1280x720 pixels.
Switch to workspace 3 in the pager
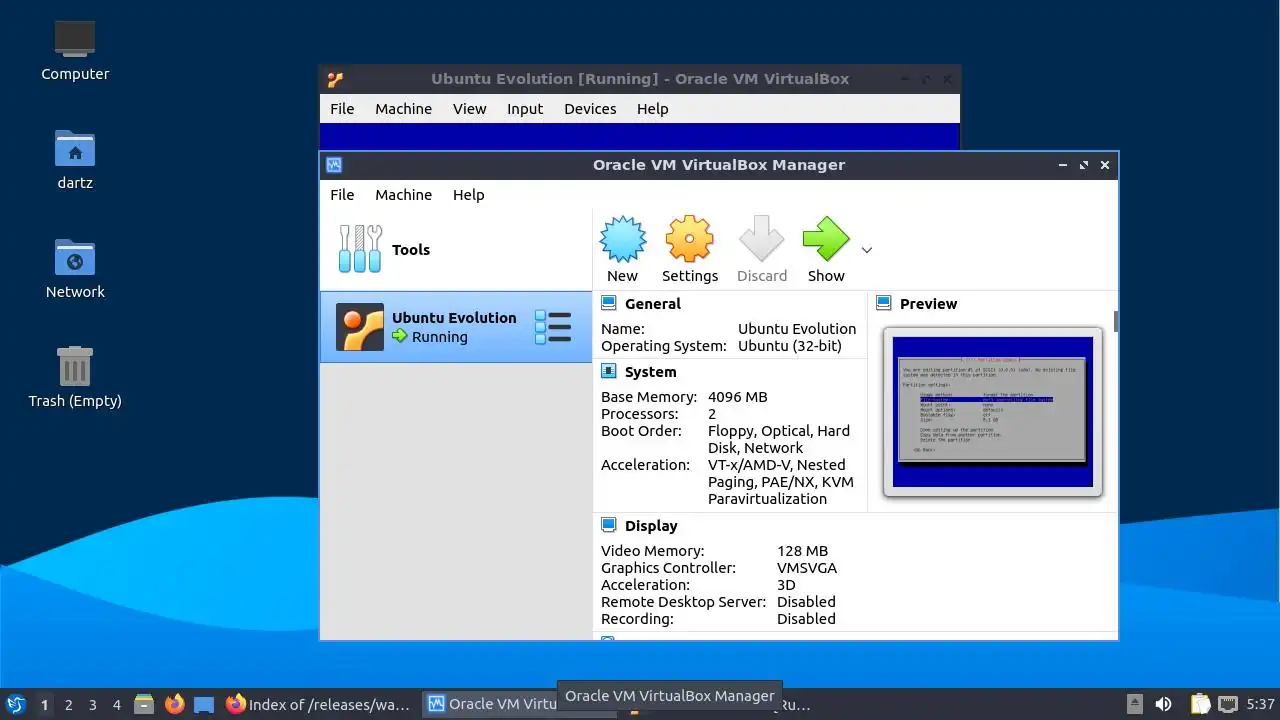[x=92, y=704]
